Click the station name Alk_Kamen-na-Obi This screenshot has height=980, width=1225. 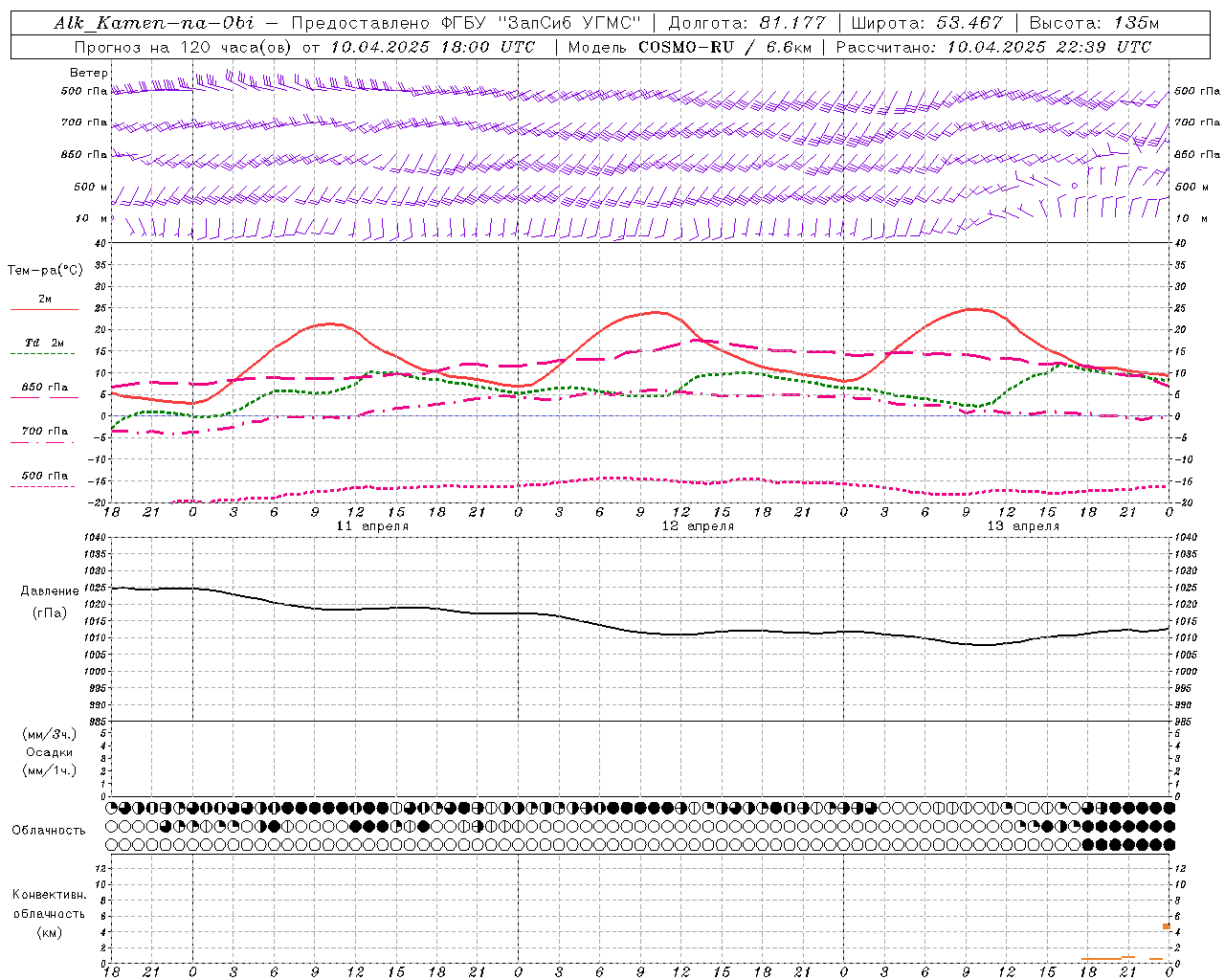point(154,23)
